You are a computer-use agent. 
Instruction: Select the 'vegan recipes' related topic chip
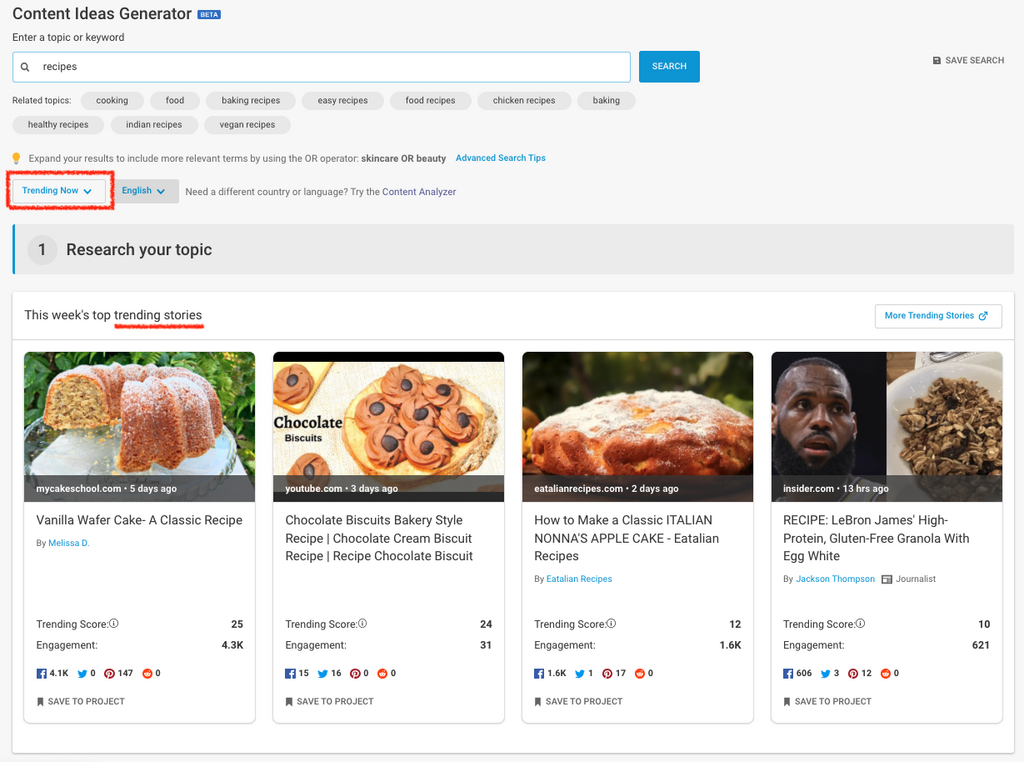(x=247, y=125)
